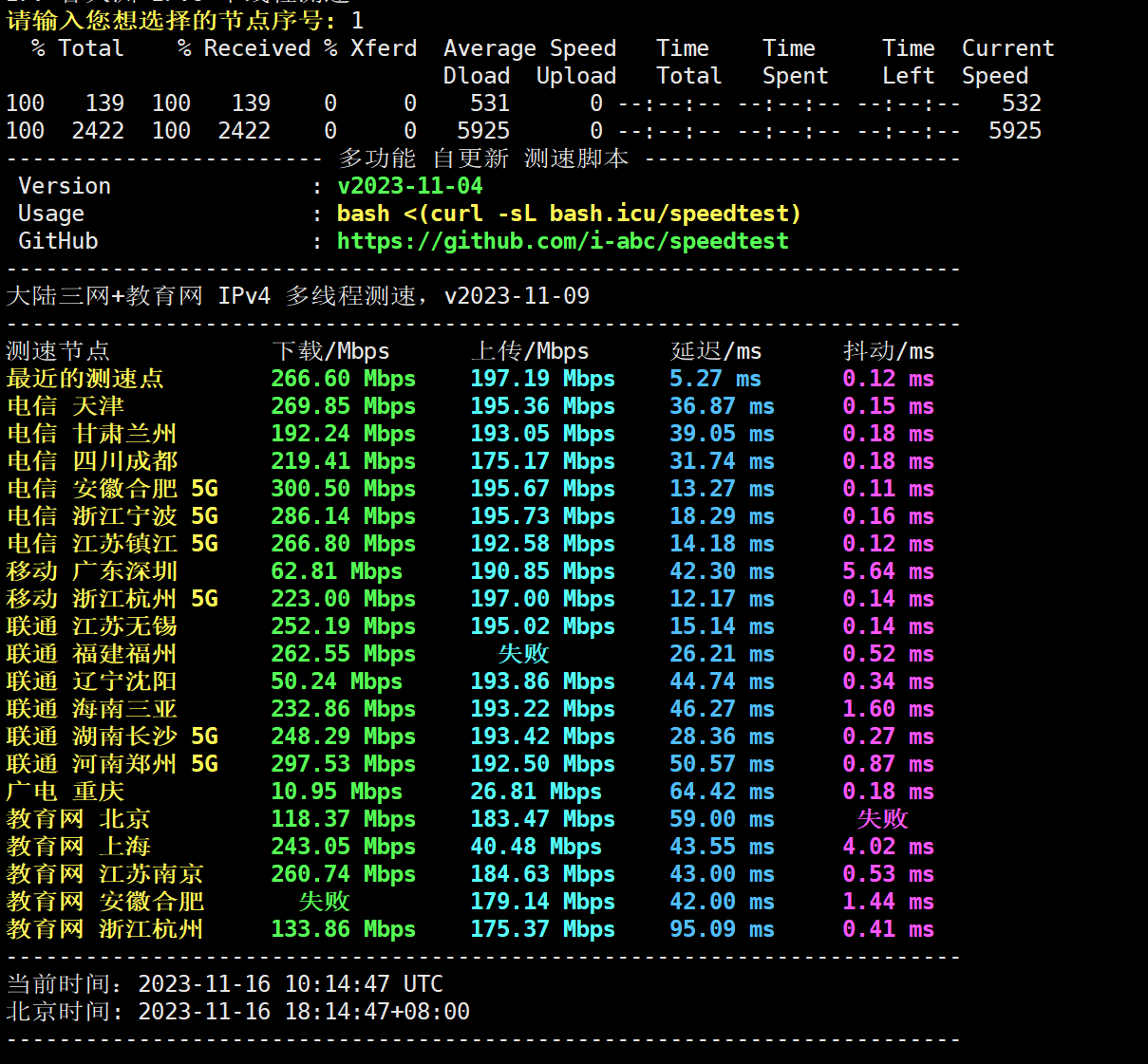Click the GitHub speedtest repository URL
The image size is (1148, 1064).
pos(562,241)
